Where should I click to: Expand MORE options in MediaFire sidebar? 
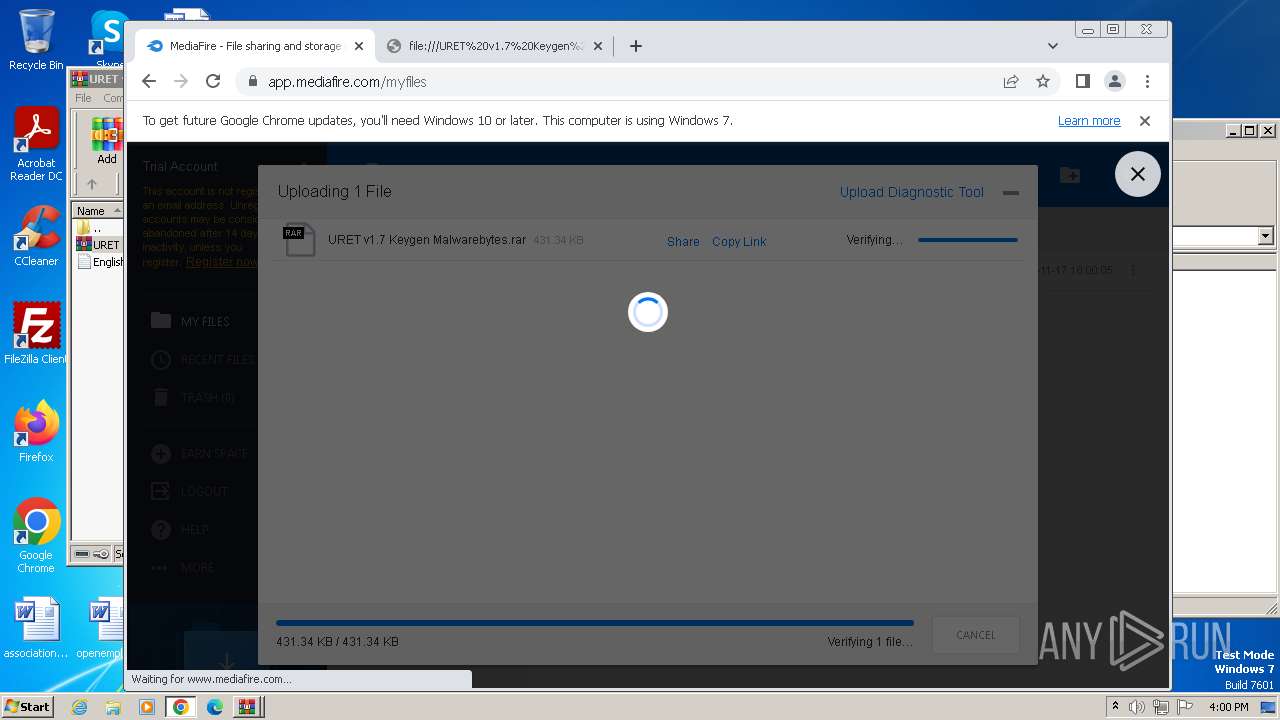[x=182, y=567]
